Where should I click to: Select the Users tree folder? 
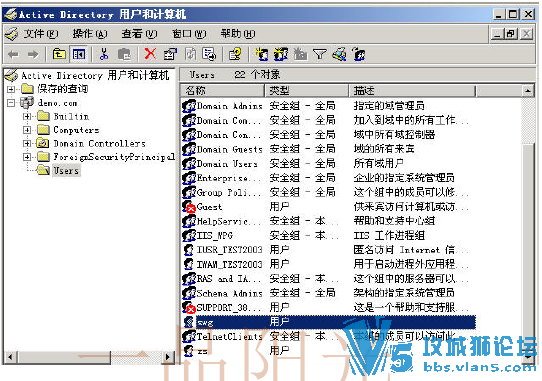(x=66, y=170)
